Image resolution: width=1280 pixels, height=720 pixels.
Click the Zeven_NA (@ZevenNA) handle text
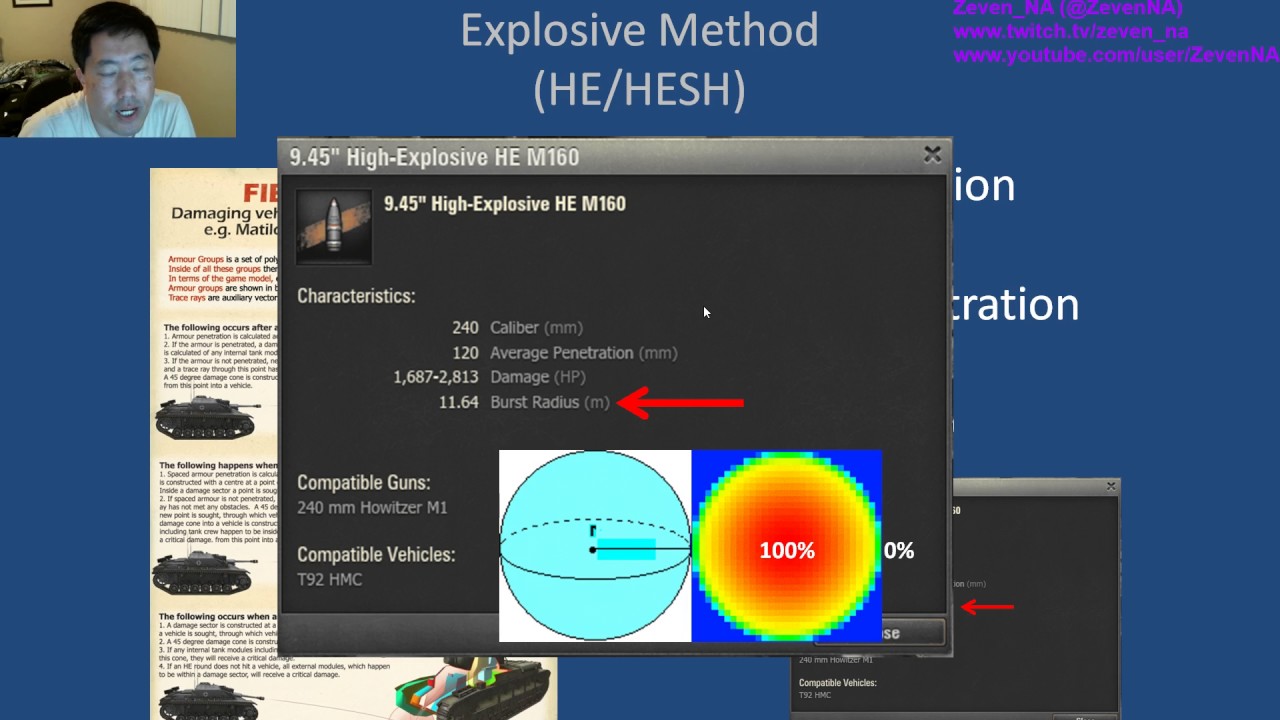pos(1068,9)
